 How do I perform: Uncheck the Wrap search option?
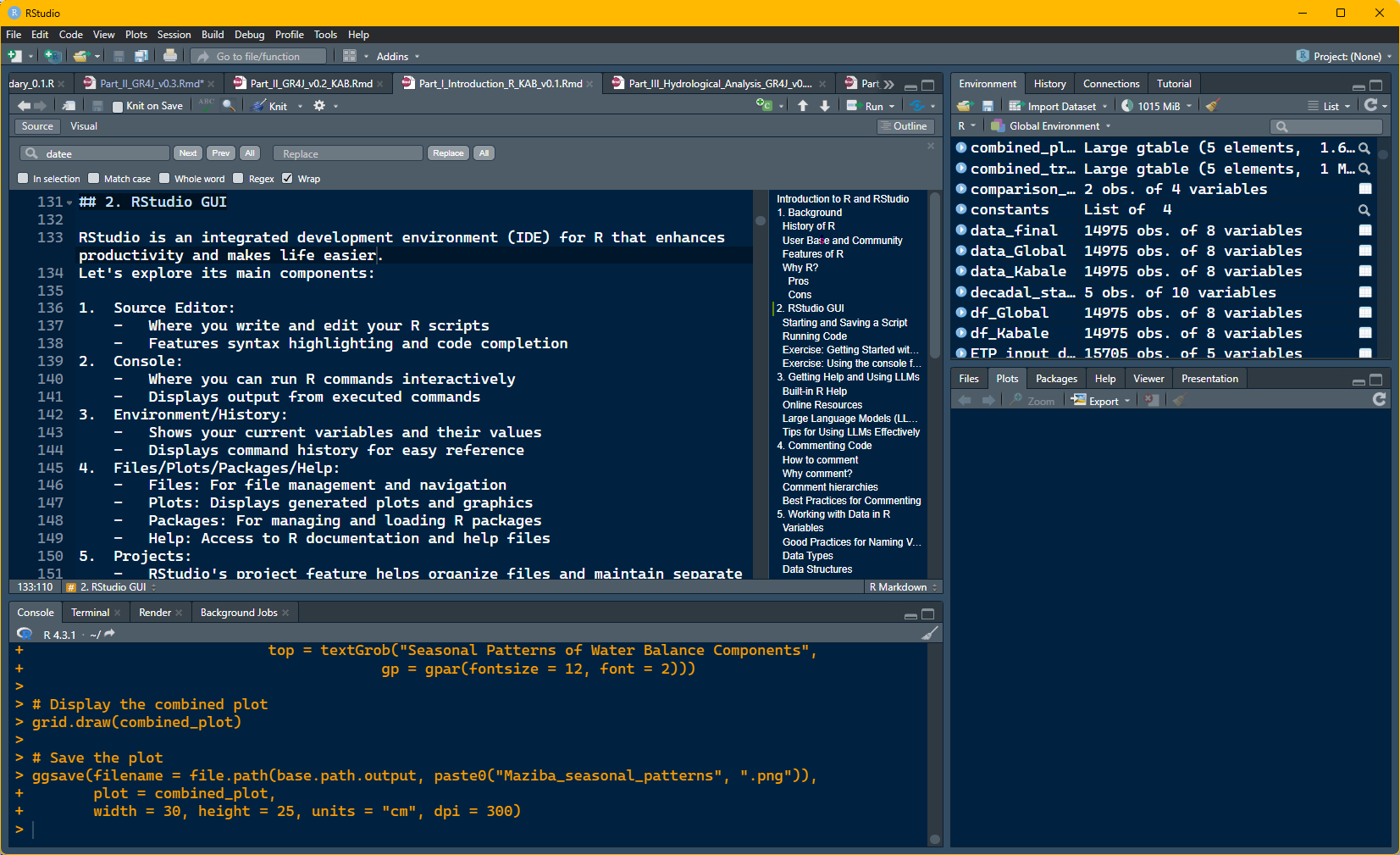(x=287, y=179)
